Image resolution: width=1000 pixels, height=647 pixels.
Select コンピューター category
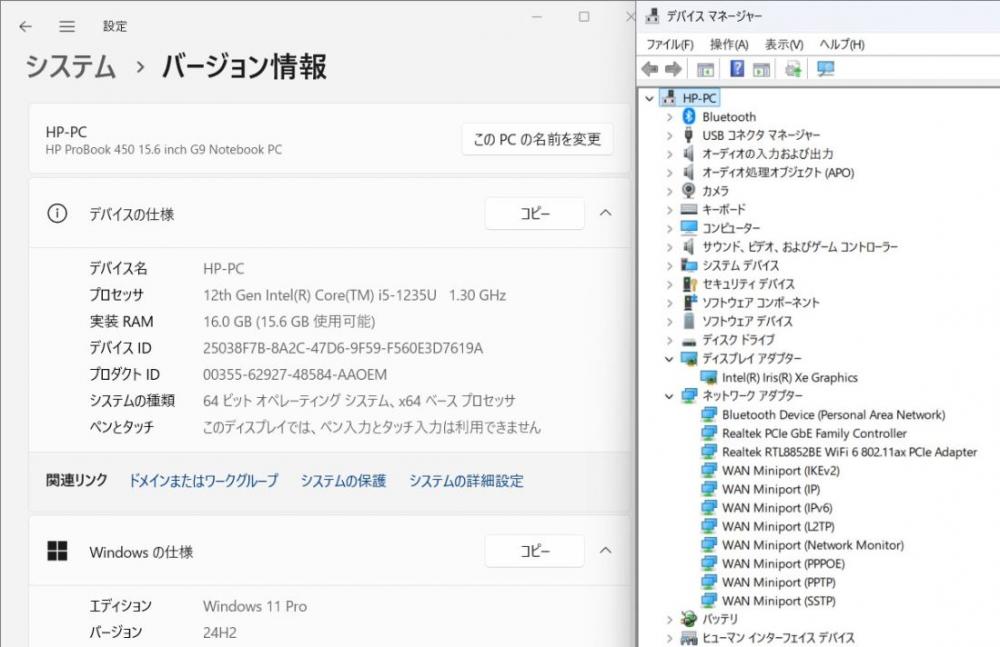tap(731, 228)
